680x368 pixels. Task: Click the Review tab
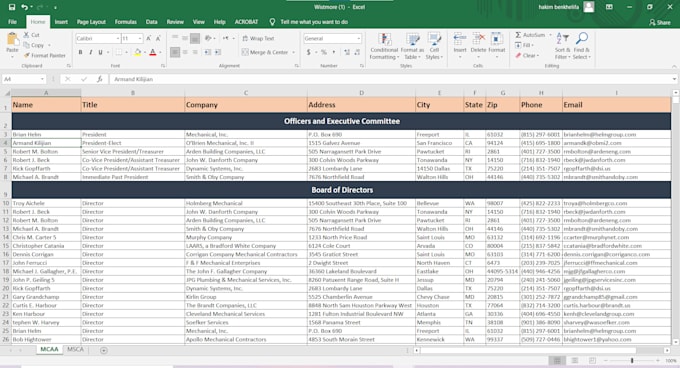[175, 22]
